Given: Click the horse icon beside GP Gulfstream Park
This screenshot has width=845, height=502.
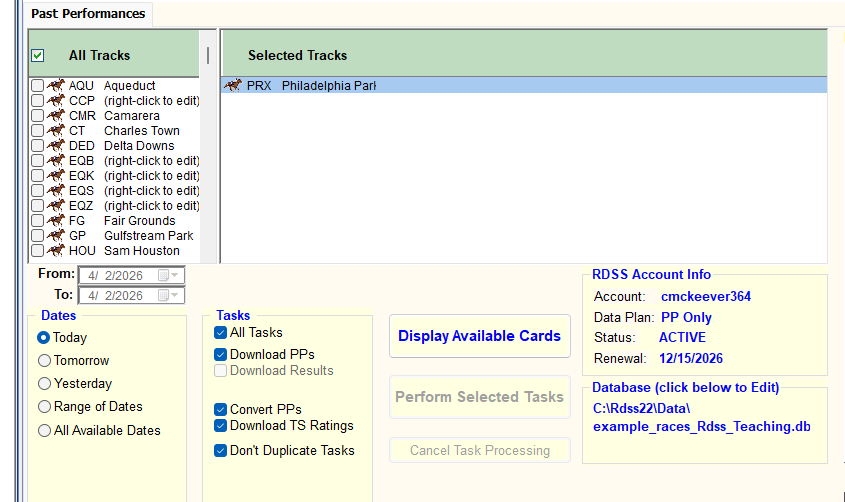Looking at the screenshot, I should (56, 235).
